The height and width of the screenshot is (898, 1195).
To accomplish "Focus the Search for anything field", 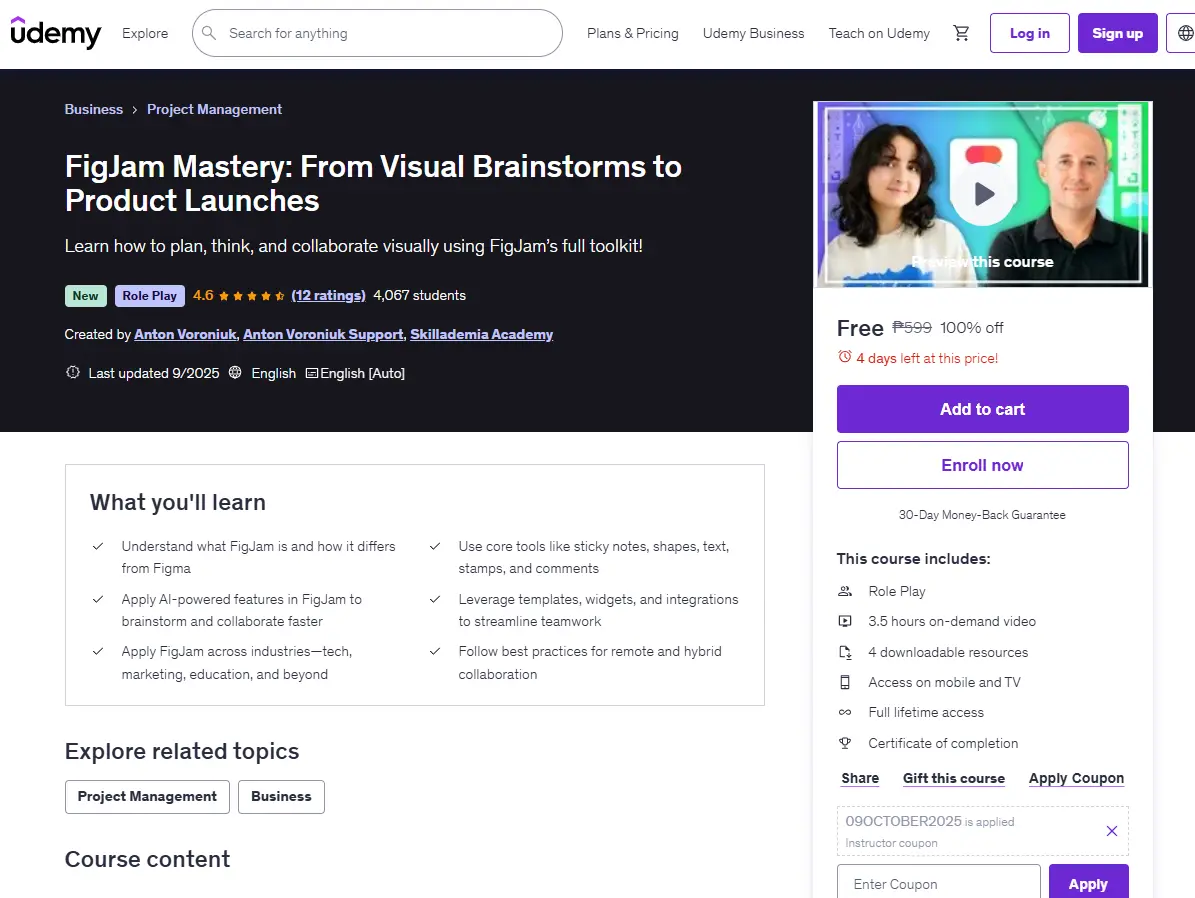I will pos(377,33).
